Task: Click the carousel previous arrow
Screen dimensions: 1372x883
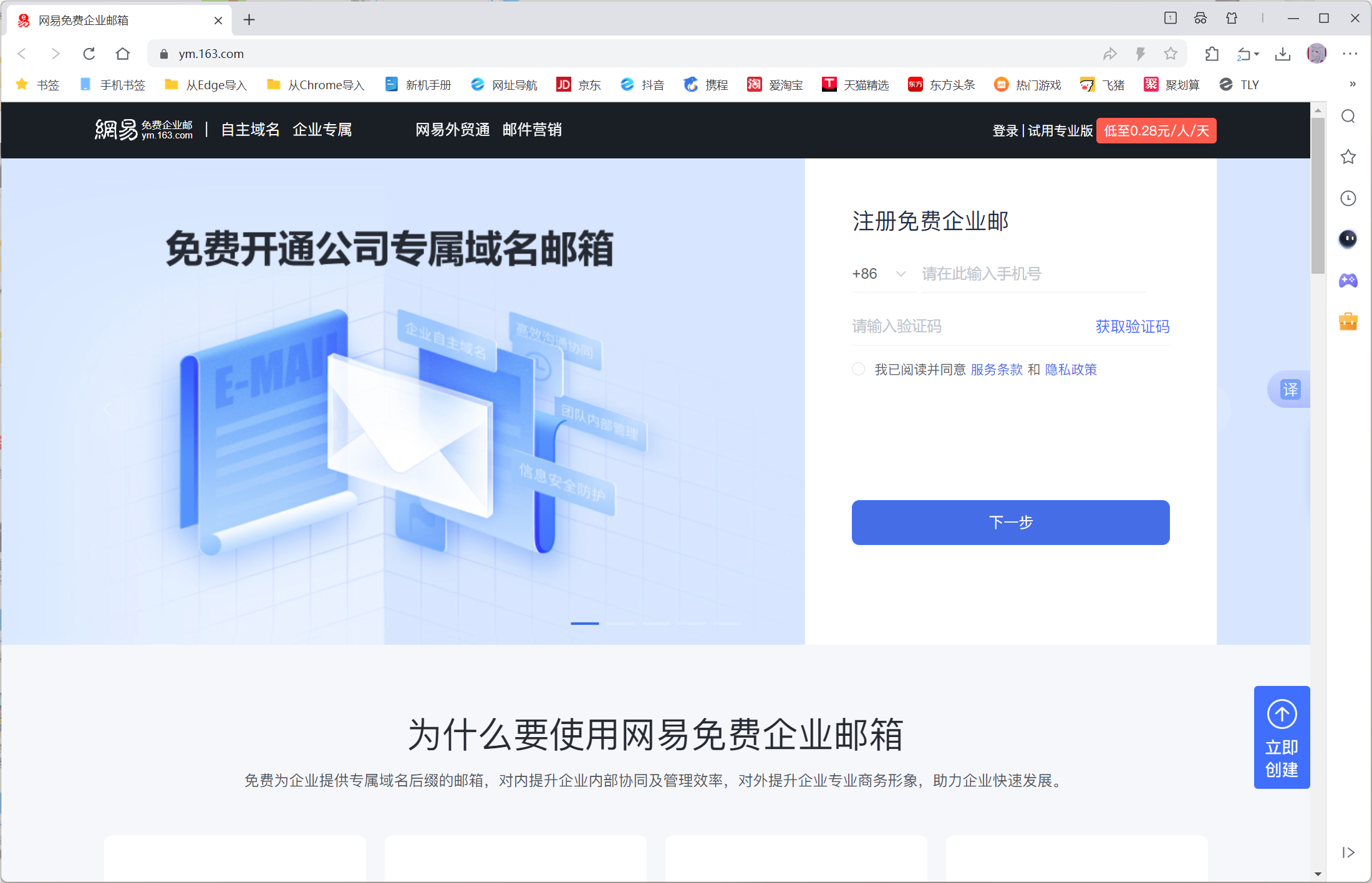Action: point(107,409)
